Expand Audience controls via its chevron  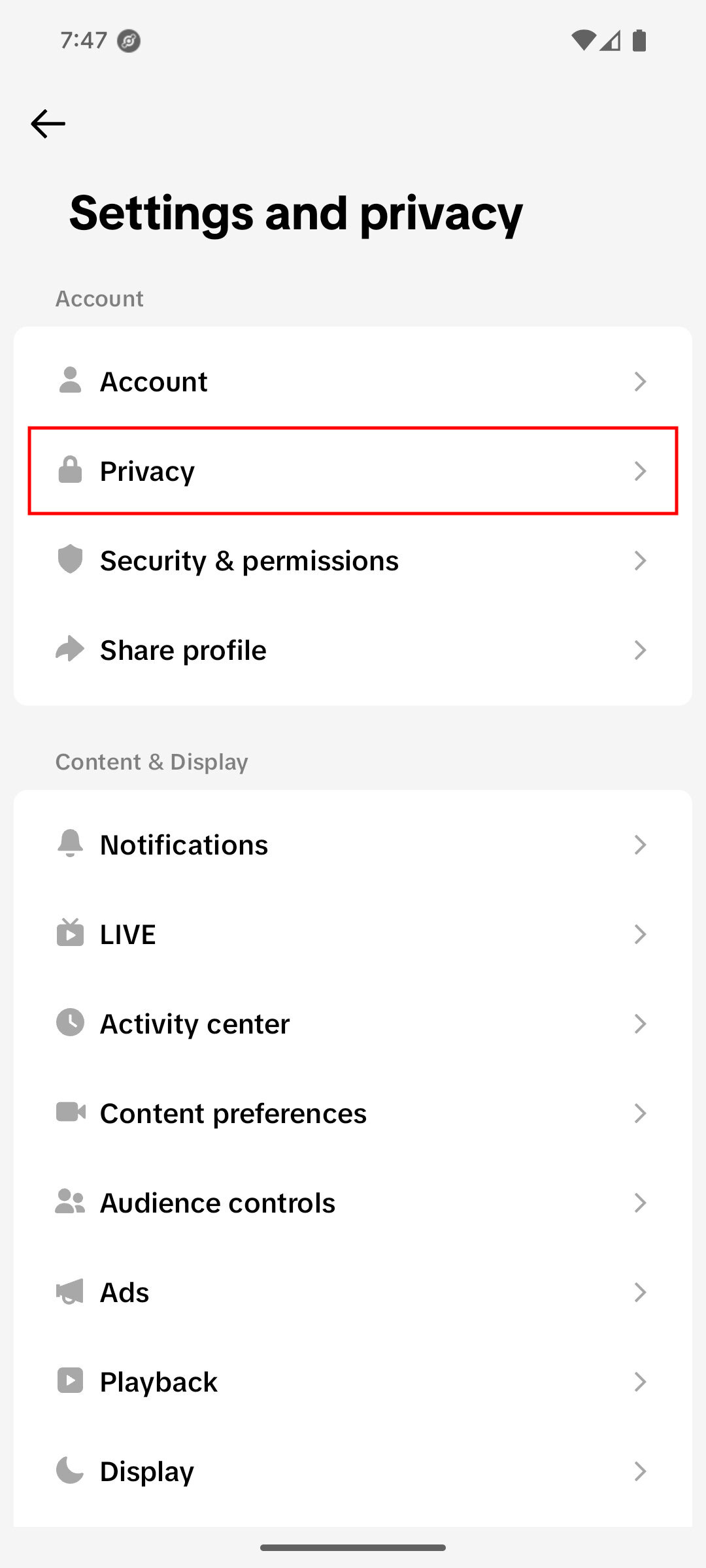coord(640,1203)
